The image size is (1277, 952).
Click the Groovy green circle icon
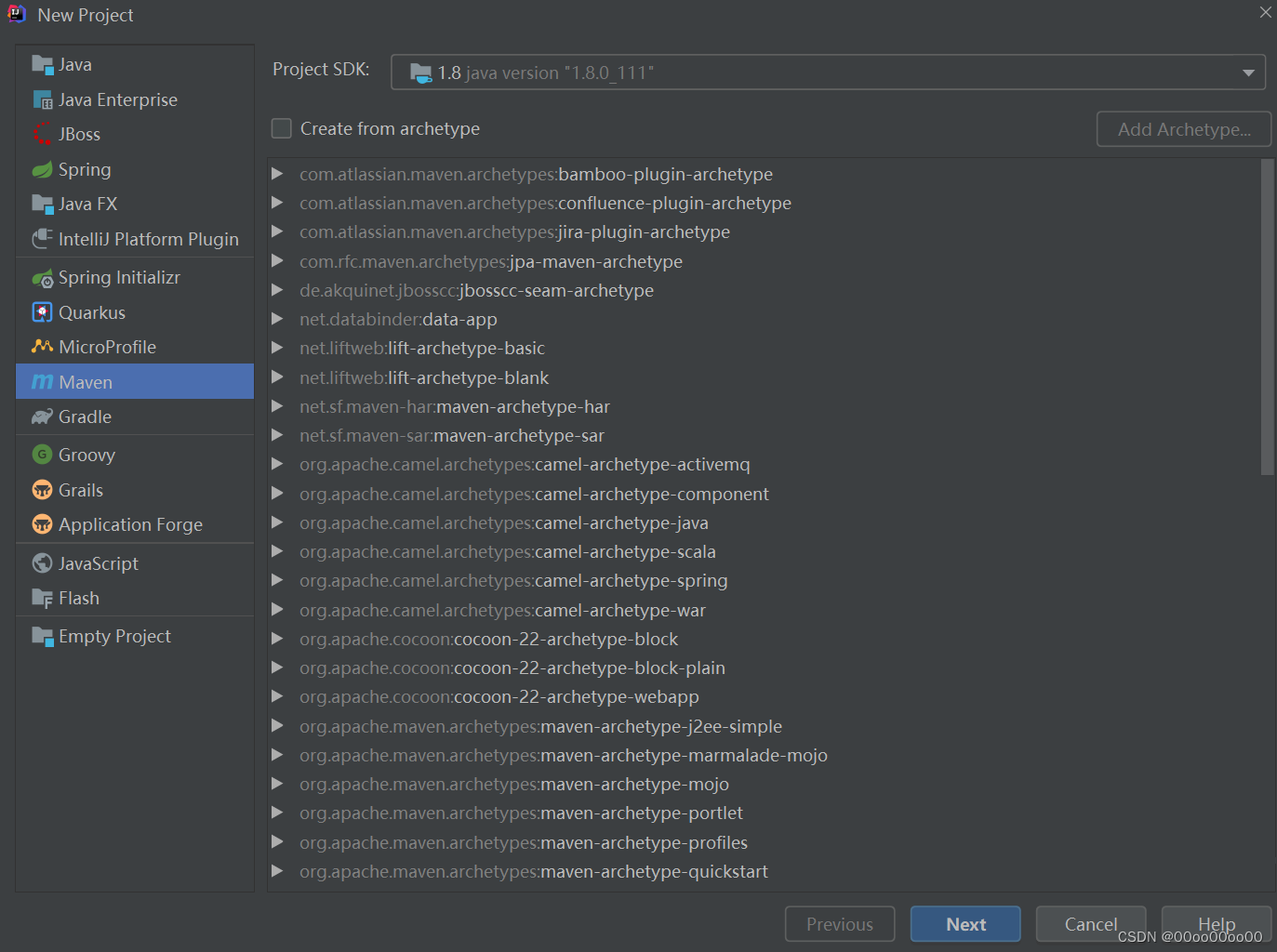click(x=42, y=455)
